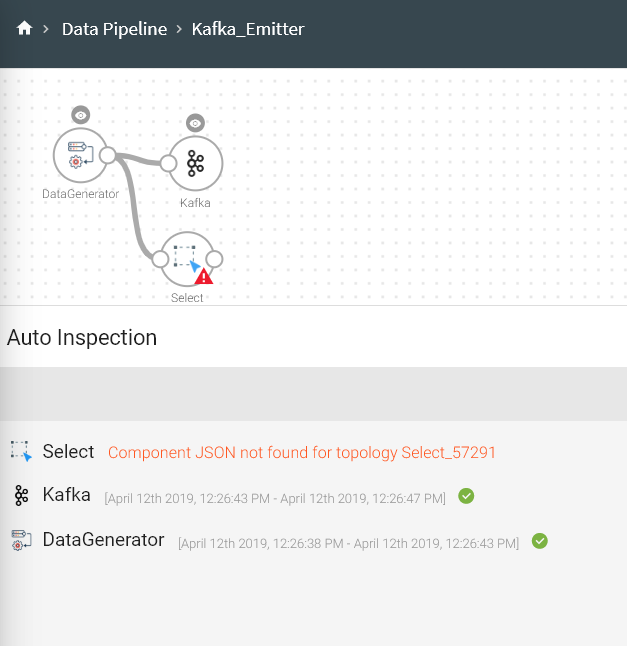The height and width of the screenshot is (646, 627).
Task: Click the Component JSON not found error message
Action: click(x=302, y=452)
